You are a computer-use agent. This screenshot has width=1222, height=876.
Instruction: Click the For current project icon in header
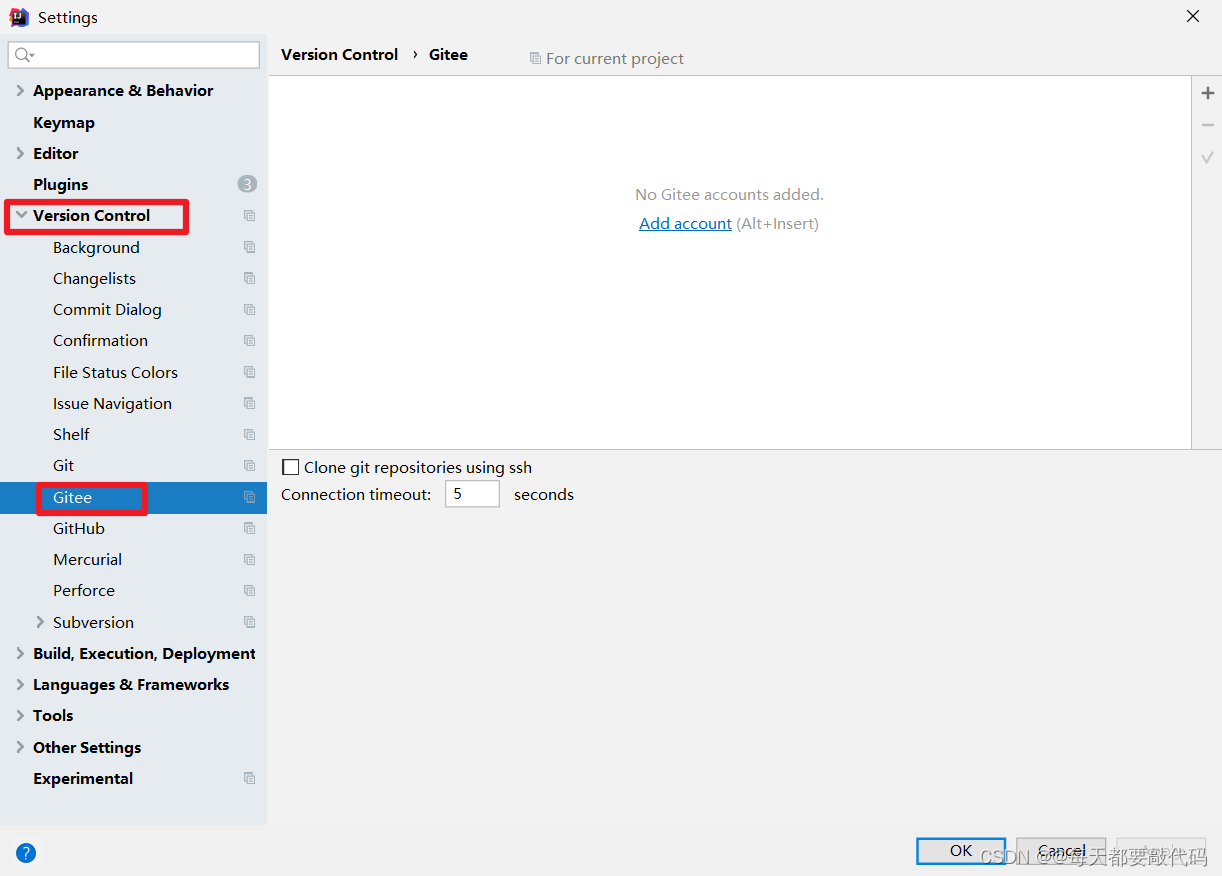[x=535, y=59]
